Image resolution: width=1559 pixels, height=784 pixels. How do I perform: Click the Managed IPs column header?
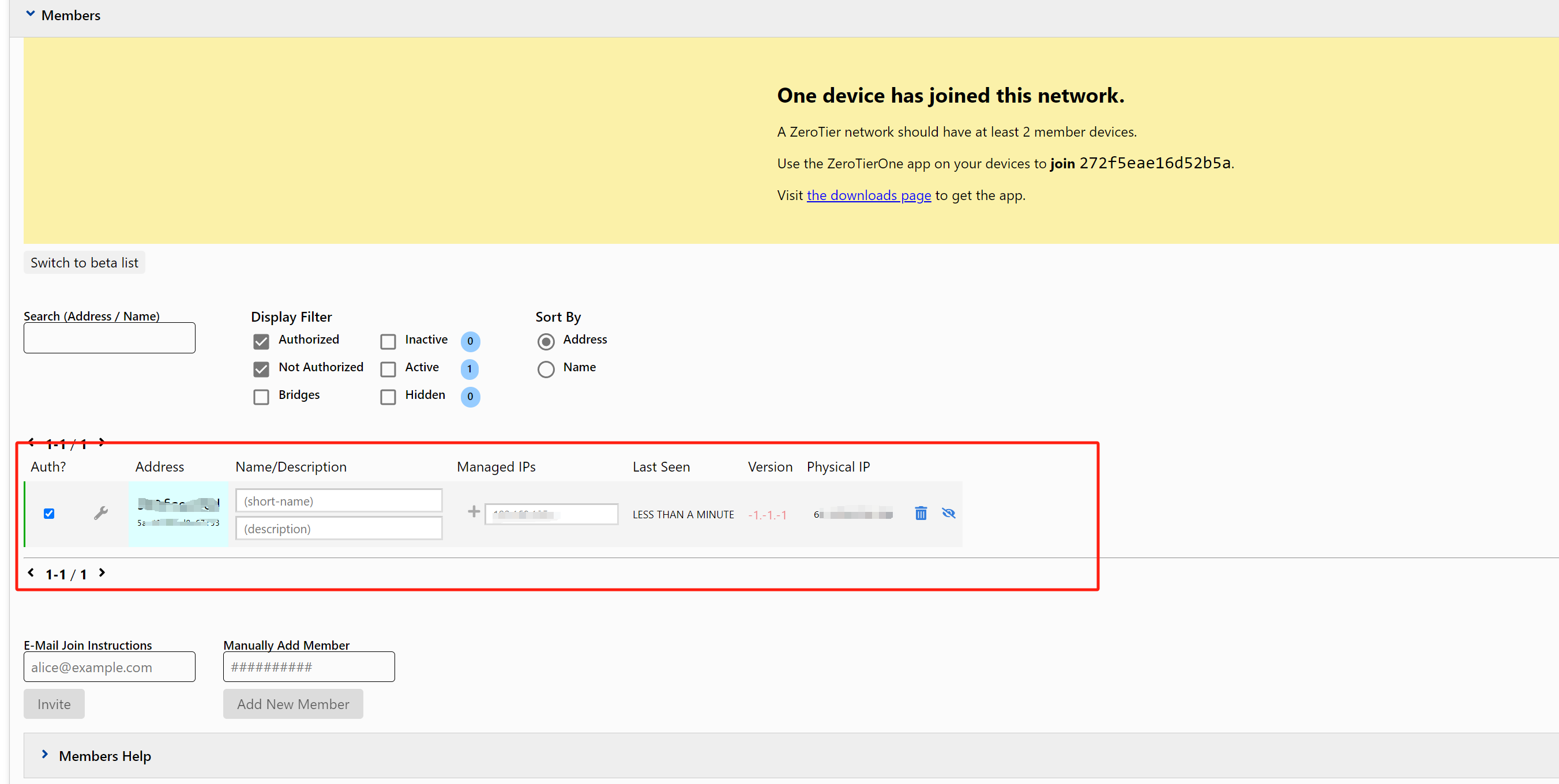point(496,467)
